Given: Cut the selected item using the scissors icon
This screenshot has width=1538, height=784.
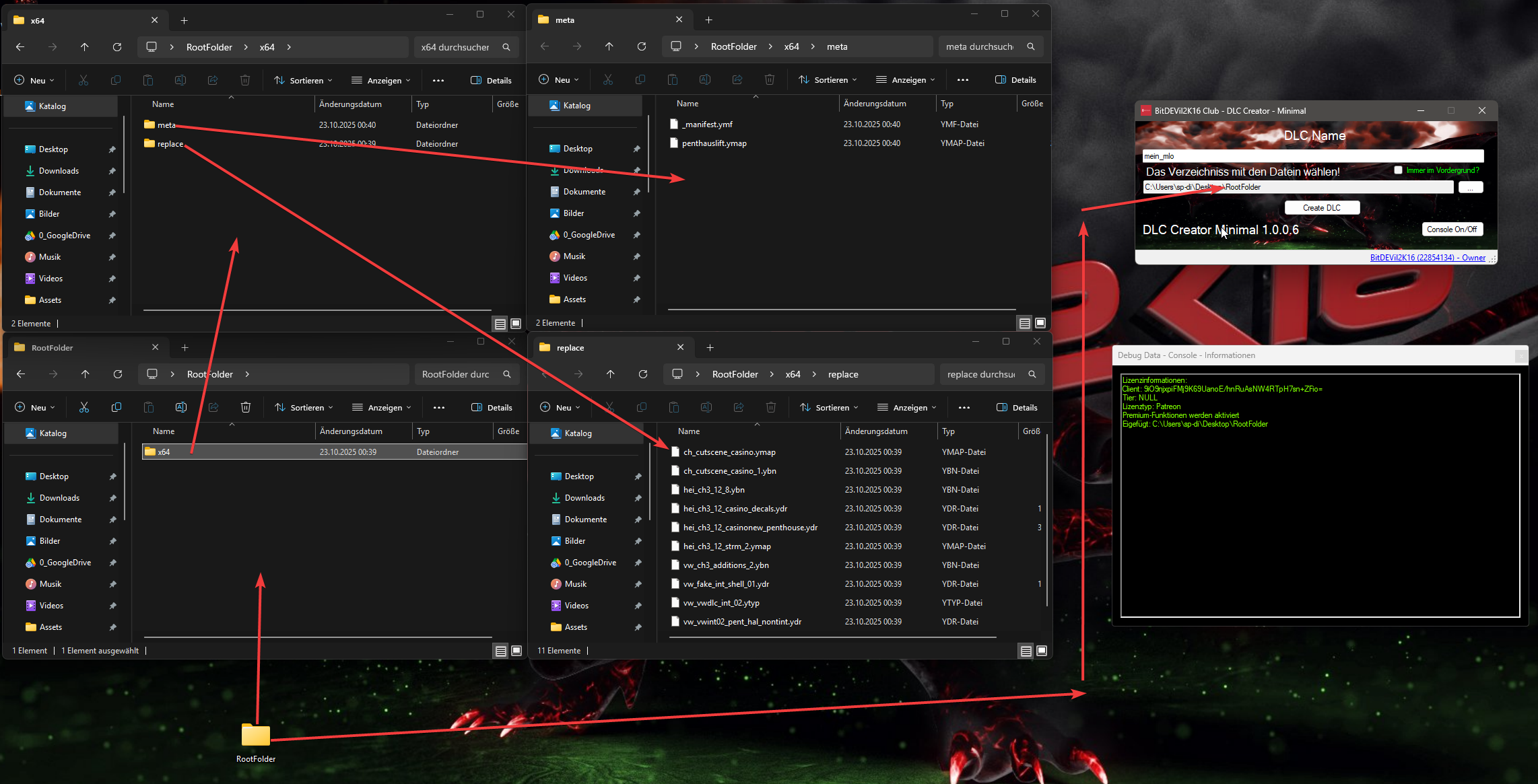Looking at the screenshot, I should click(84, 407).
